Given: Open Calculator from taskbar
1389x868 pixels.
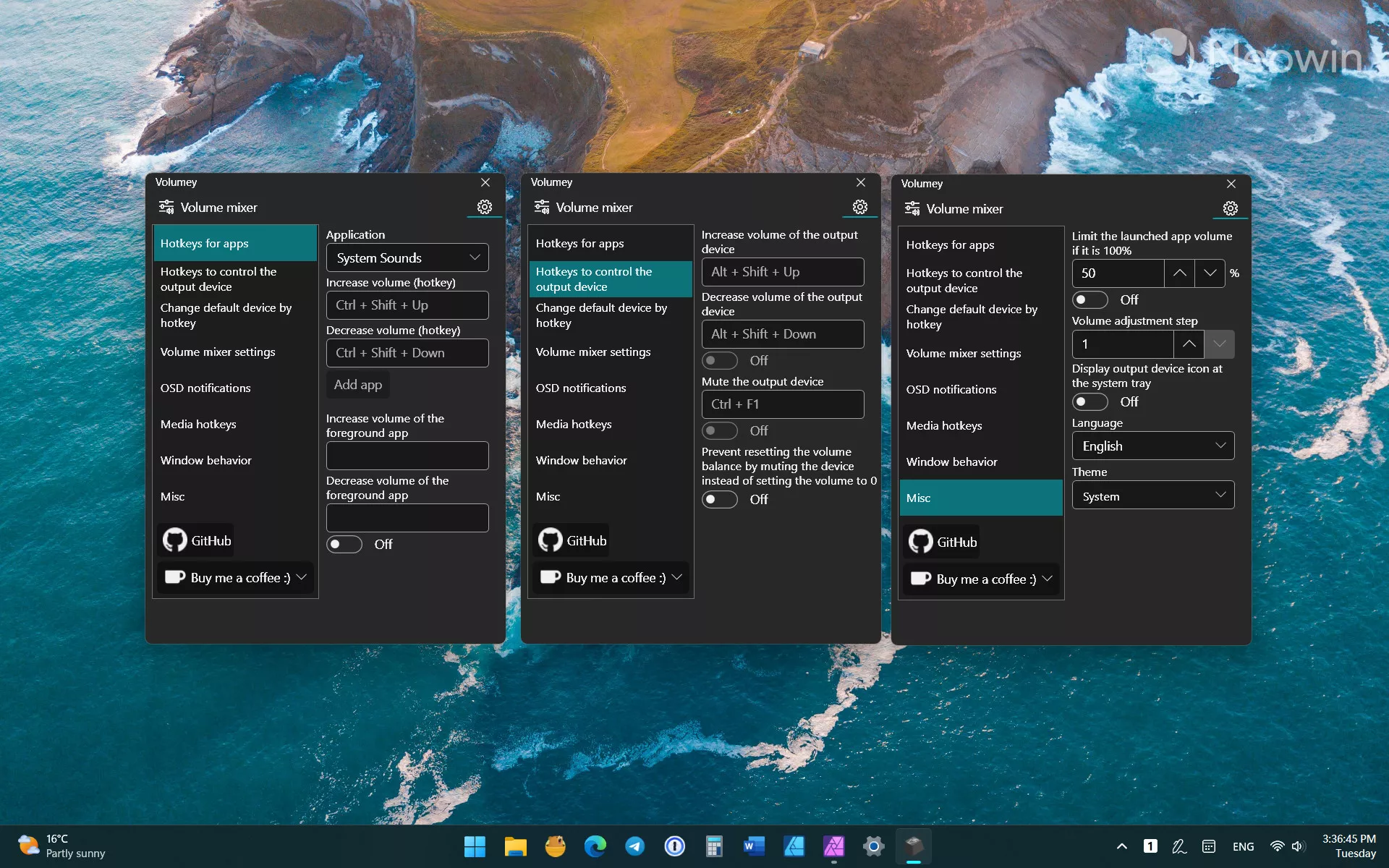Looking at the screenshot, I should (714, 846).
